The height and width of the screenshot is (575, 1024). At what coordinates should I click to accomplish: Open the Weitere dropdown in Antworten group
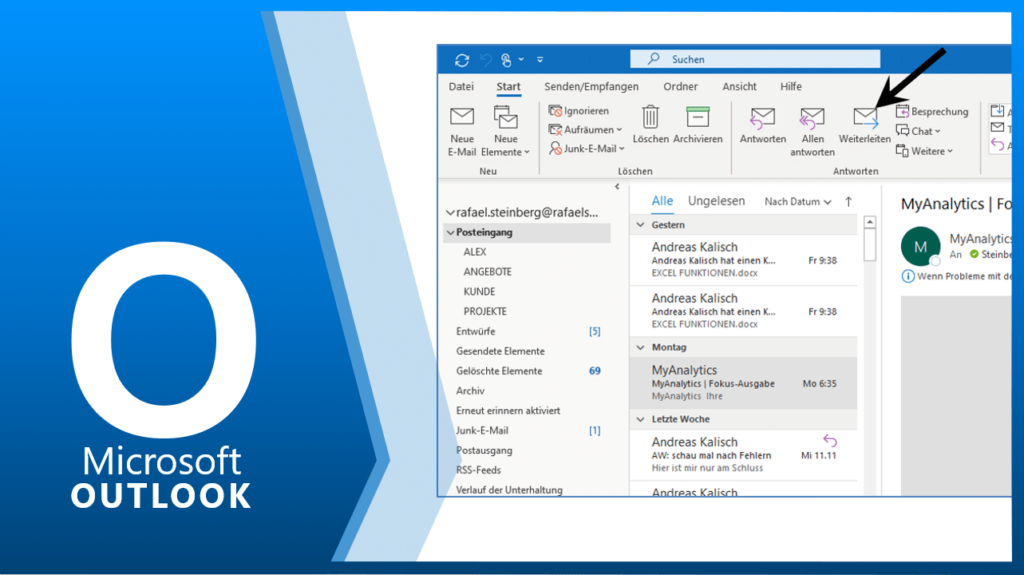[924, 151]
